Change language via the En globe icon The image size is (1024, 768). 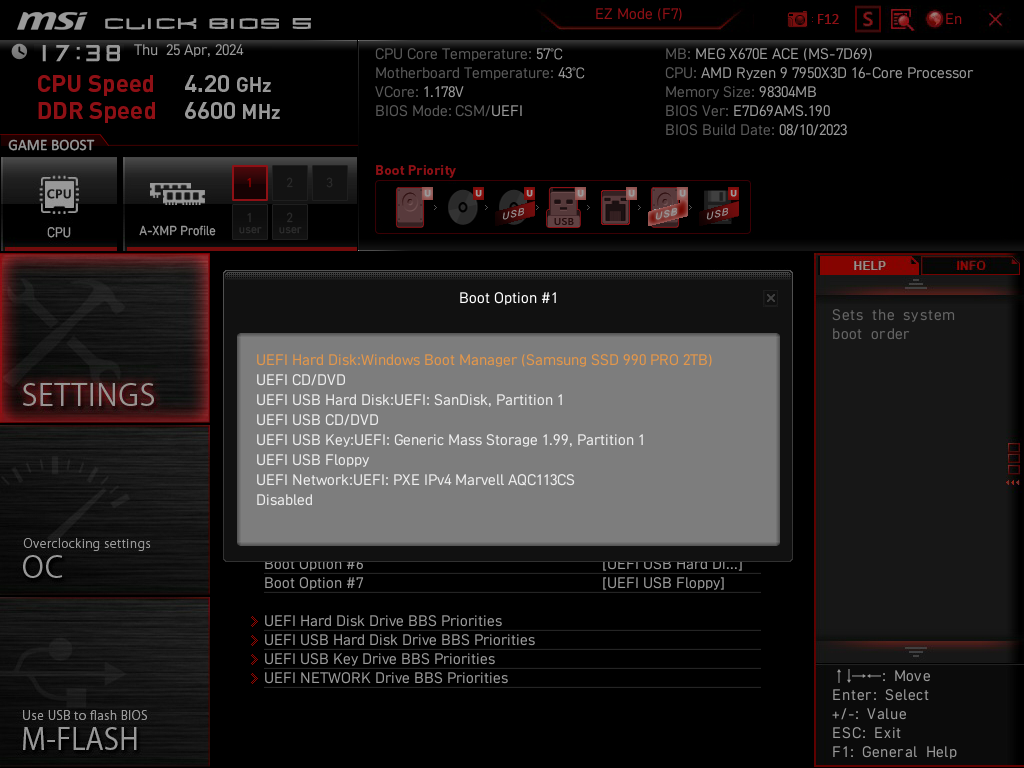944,19
